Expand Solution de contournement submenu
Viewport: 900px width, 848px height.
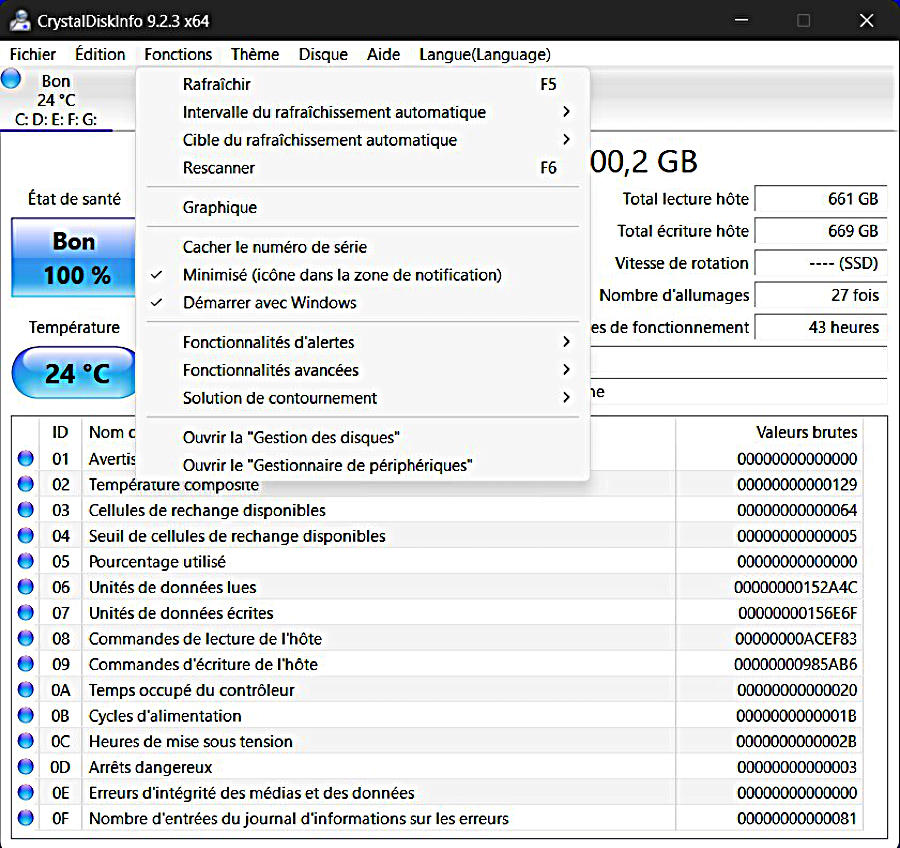[363, 398]
